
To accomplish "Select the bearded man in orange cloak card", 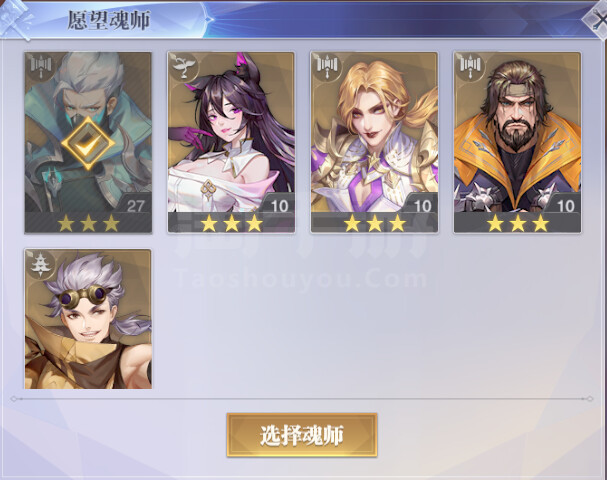I will click(x=518, y=143).
